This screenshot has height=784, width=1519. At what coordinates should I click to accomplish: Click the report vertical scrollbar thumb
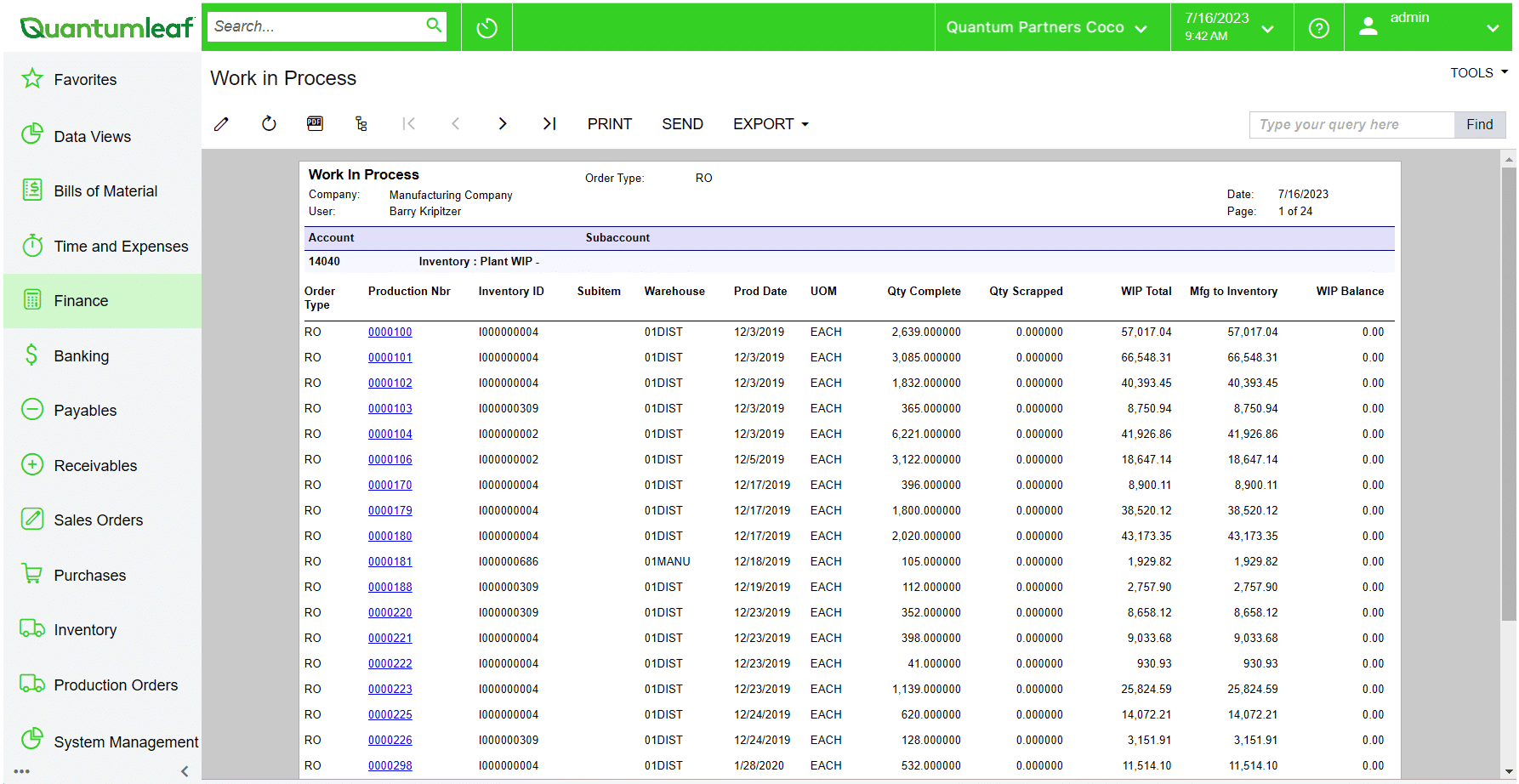tap(1509, 393)
